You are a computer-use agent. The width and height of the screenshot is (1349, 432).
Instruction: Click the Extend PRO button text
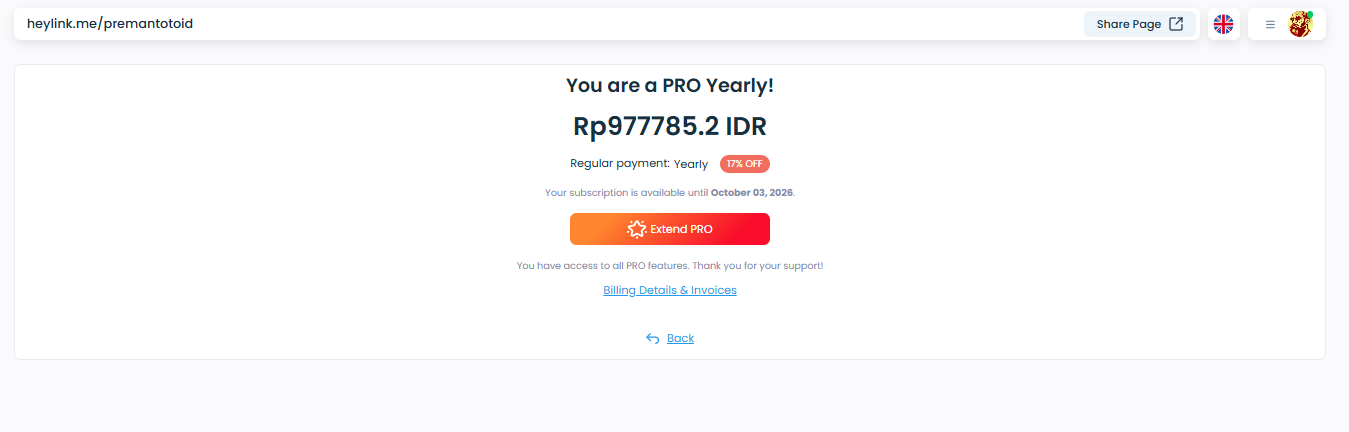(681, 229)
